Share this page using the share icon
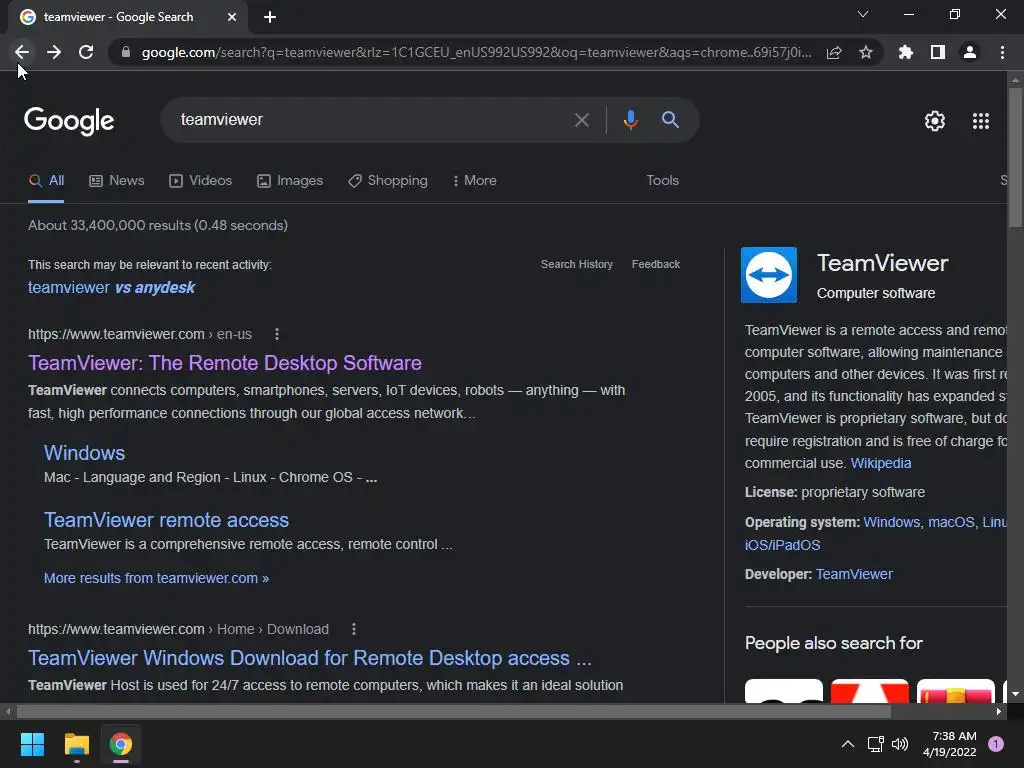The image size is (1024, 768). 834,52
